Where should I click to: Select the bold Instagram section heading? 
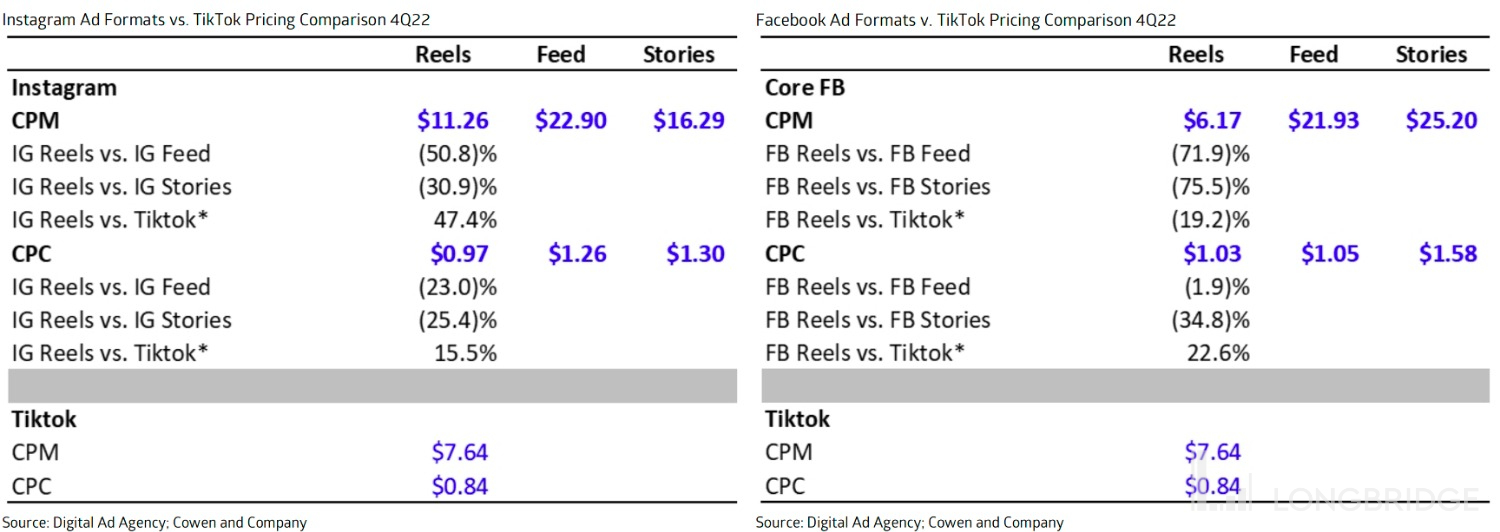tap(64, 88)
